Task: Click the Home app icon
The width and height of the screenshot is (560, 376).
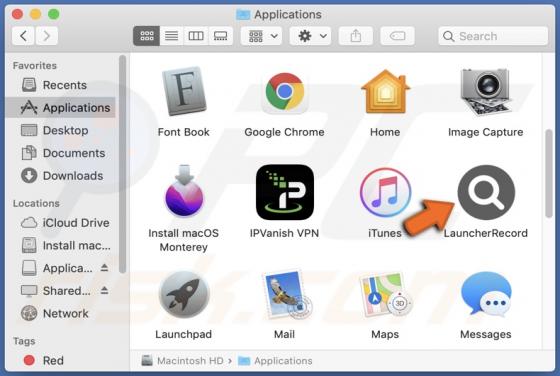Action: tap(385, 91)
